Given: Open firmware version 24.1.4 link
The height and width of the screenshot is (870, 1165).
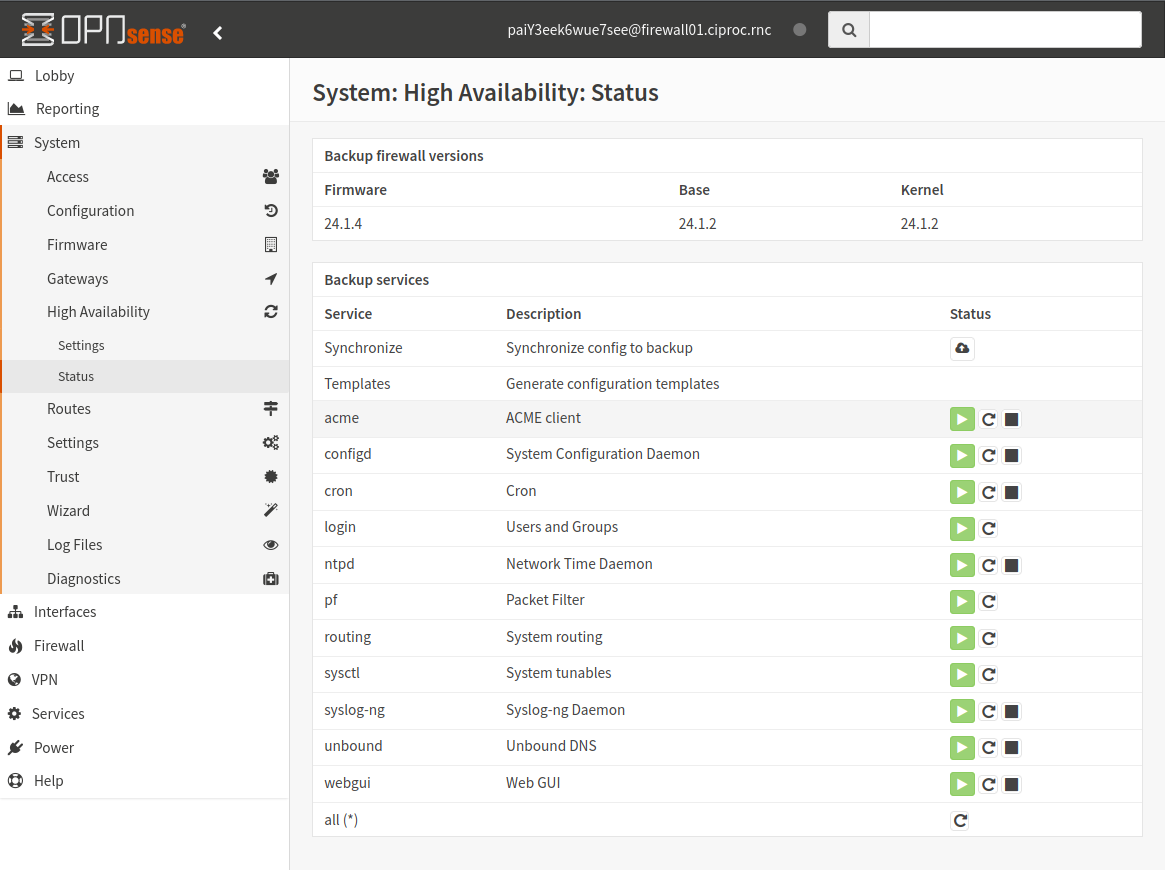Looking at the screenshot, I should (343, 223).
